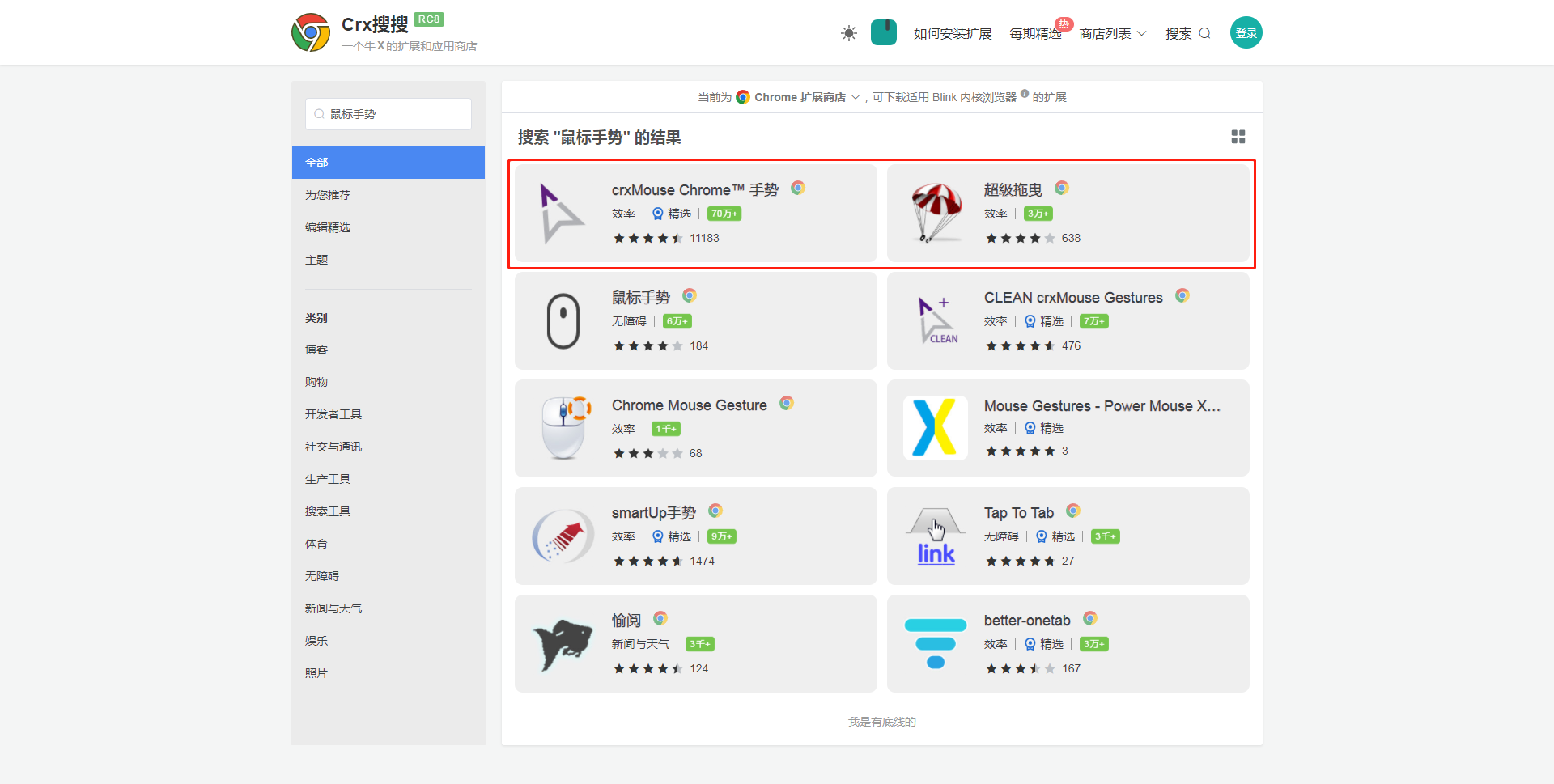Screen dimensions: 1554x784
Task: Open Chrome Mouse Gesture title
Action: coord(690,405)
